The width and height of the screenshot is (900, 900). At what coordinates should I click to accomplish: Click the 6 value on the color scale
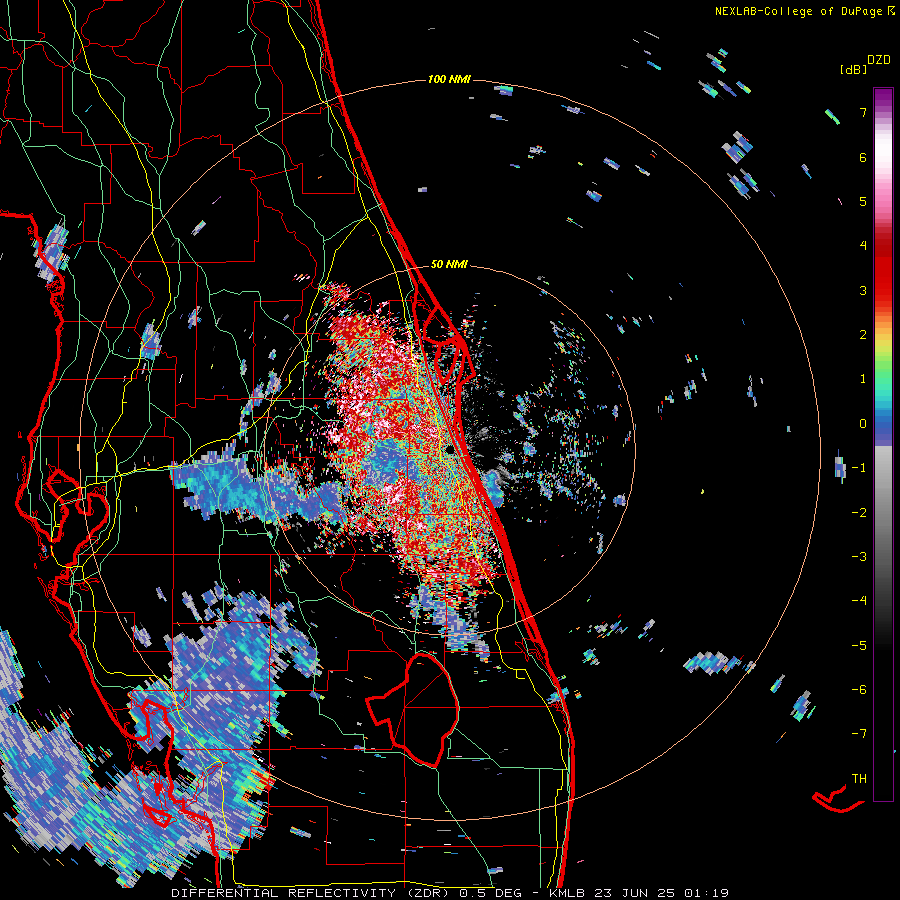[863, 157]
